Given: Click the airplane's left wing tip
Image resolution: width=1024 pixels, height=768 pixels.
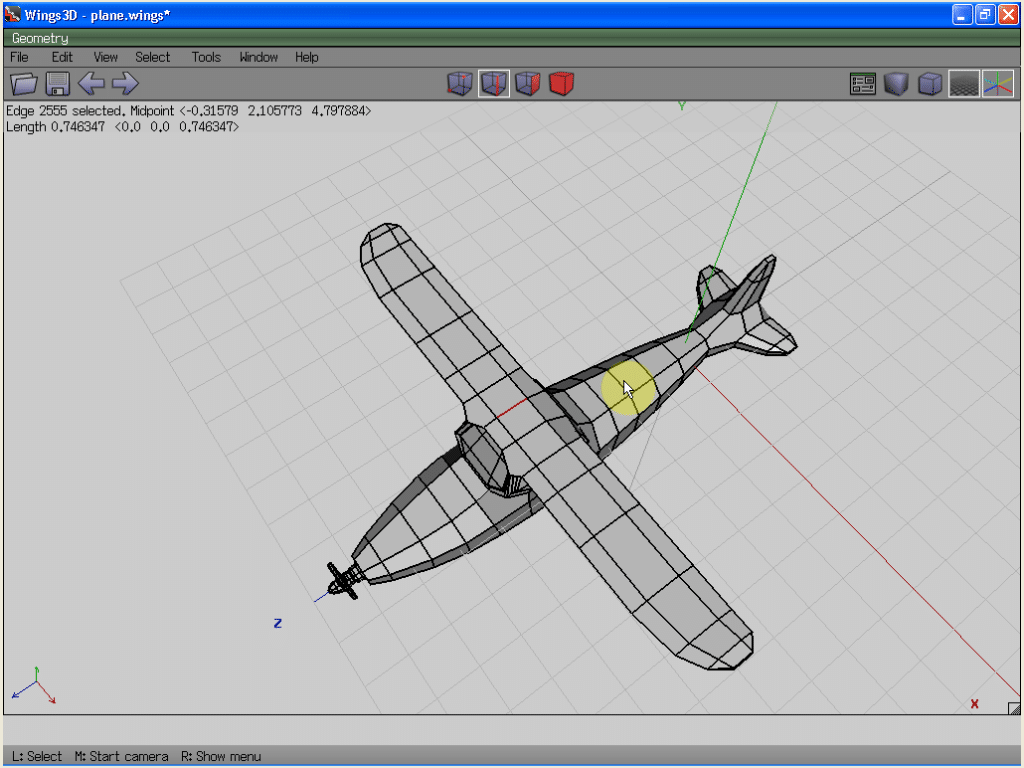Looking at the screenshot, I should [x=381, y=242].
